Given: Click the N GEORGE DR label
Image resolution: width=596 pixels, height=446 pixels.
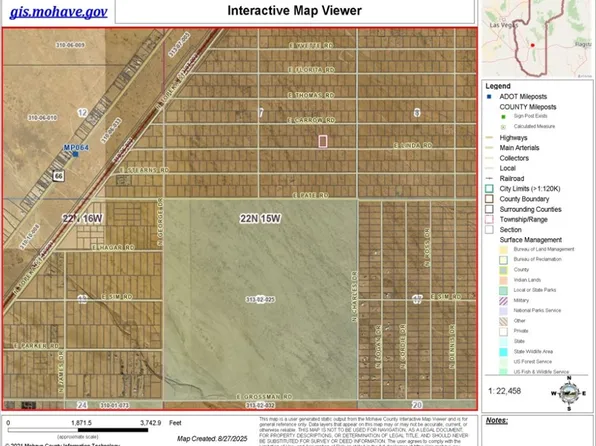Looking at the screenshot, I should click(x=160, y=221).
